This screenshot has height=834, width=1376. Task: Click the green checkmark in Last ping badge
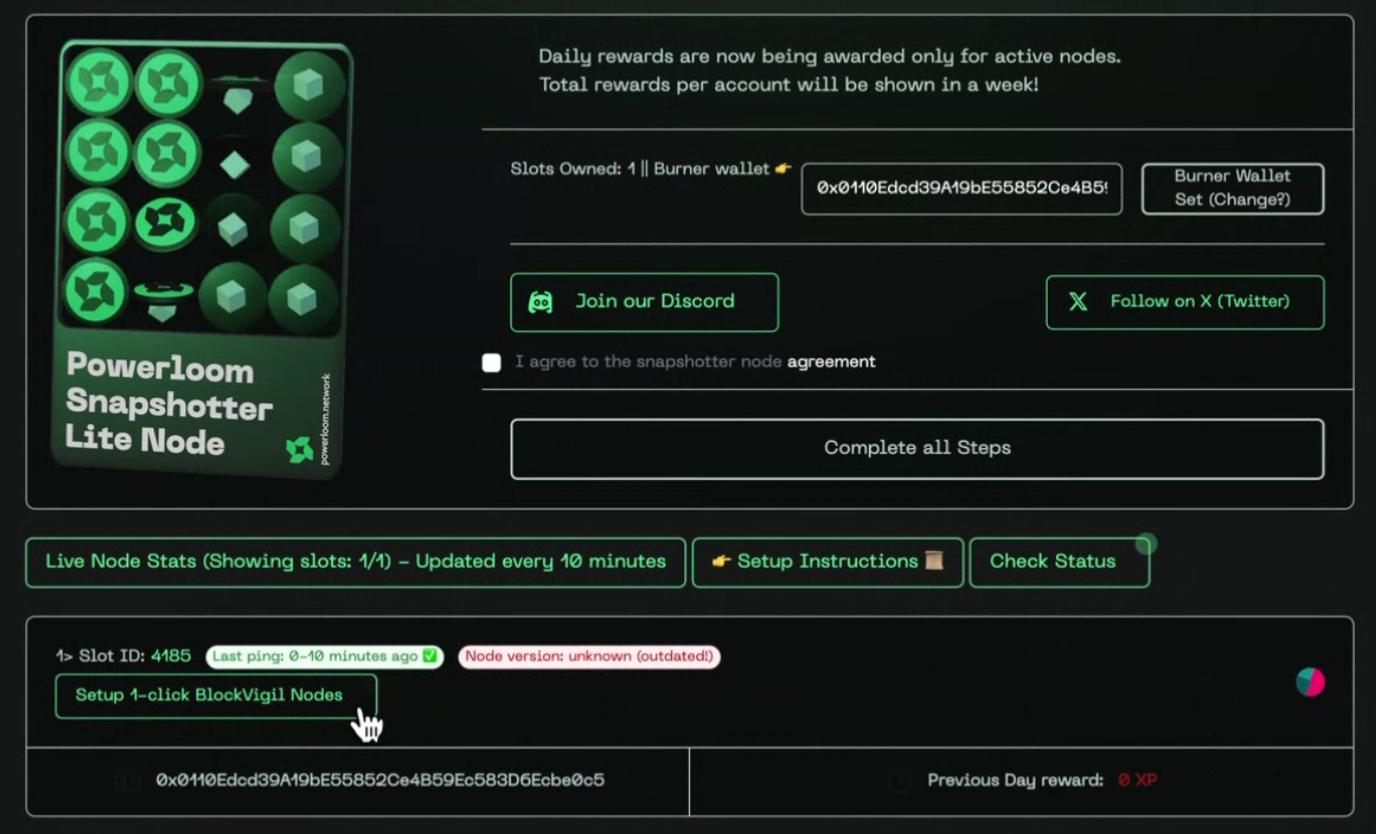(x=430, y=657)
